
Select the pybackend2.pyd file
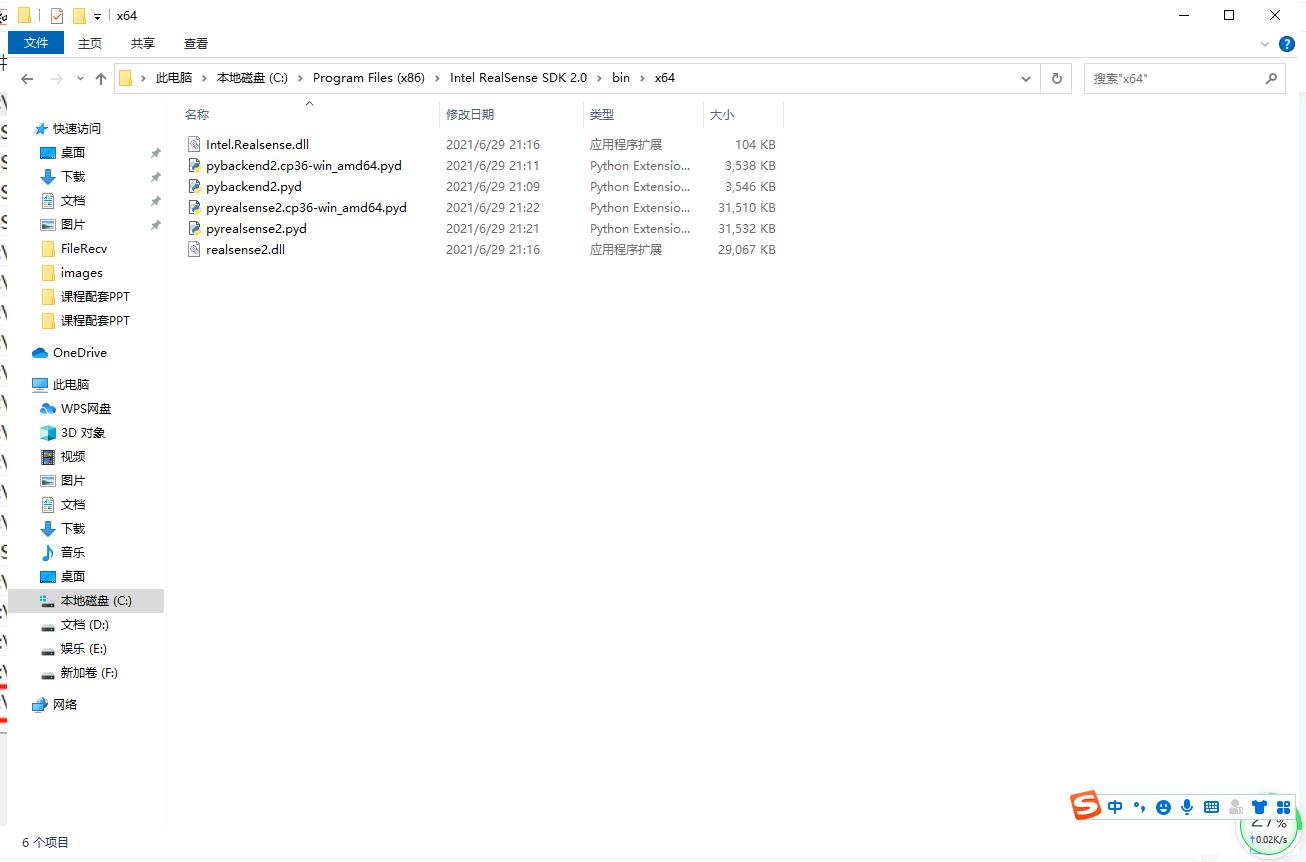point(254,186)
